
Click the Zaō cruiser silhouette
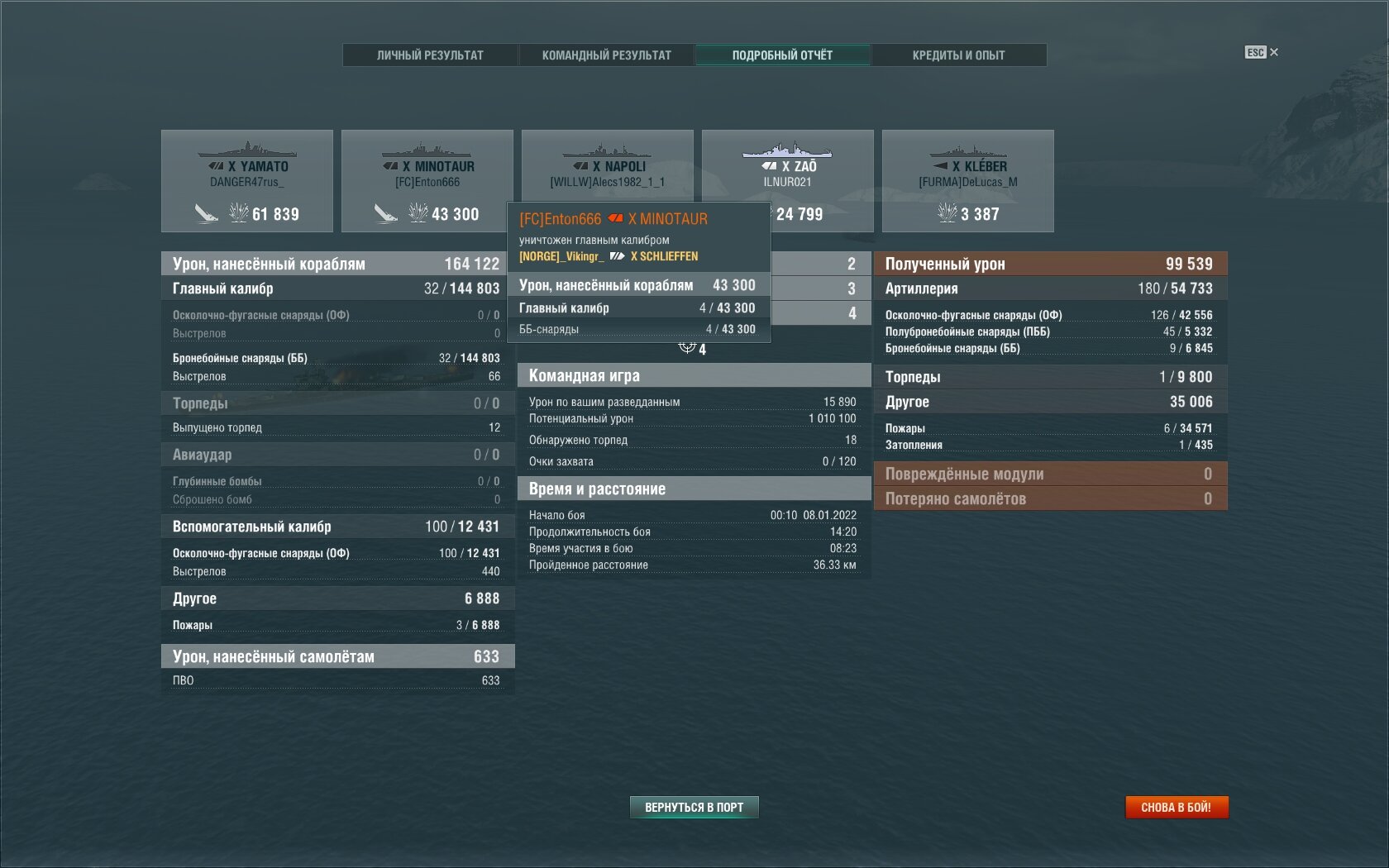pyautogui.click(x=787, y=150)
